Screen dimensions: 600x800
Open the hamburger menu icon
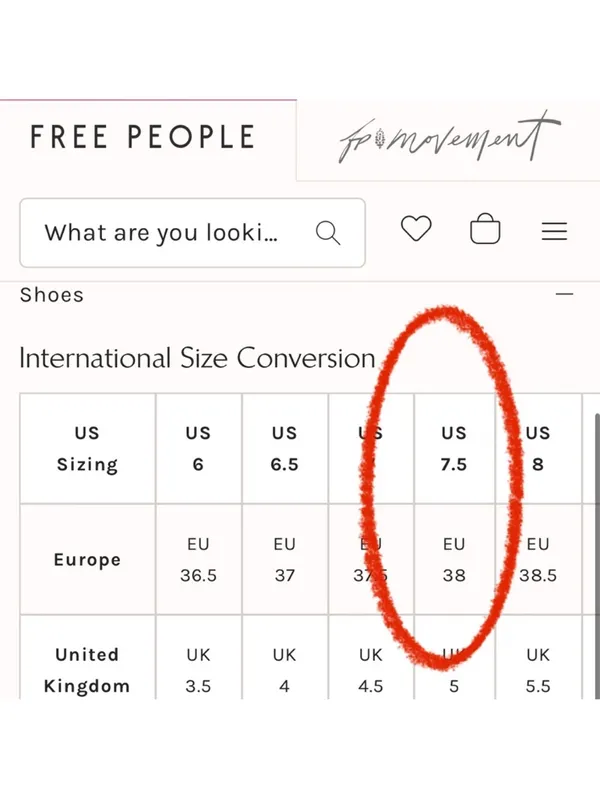pos(554,232)
